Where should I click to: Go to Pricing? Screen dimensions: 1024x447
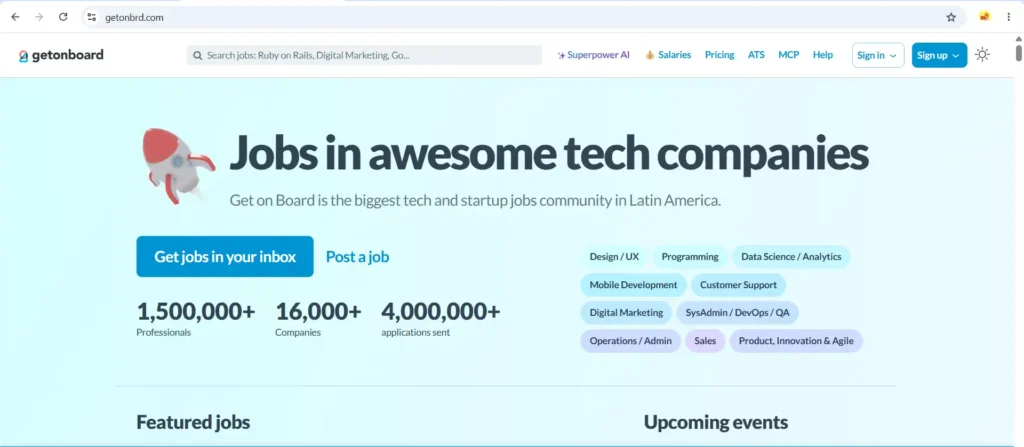click(x=720, y=56)
